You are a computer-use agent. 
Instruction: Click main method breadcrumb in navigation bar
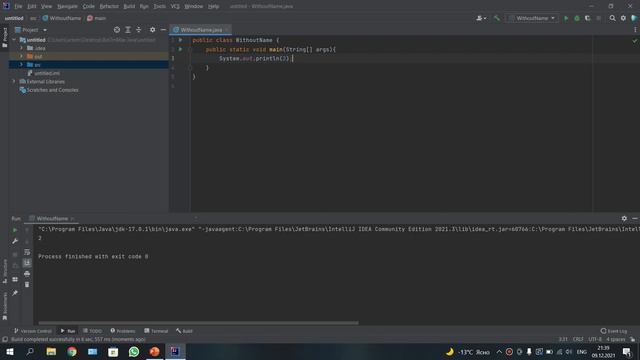[x=96, y=18]
